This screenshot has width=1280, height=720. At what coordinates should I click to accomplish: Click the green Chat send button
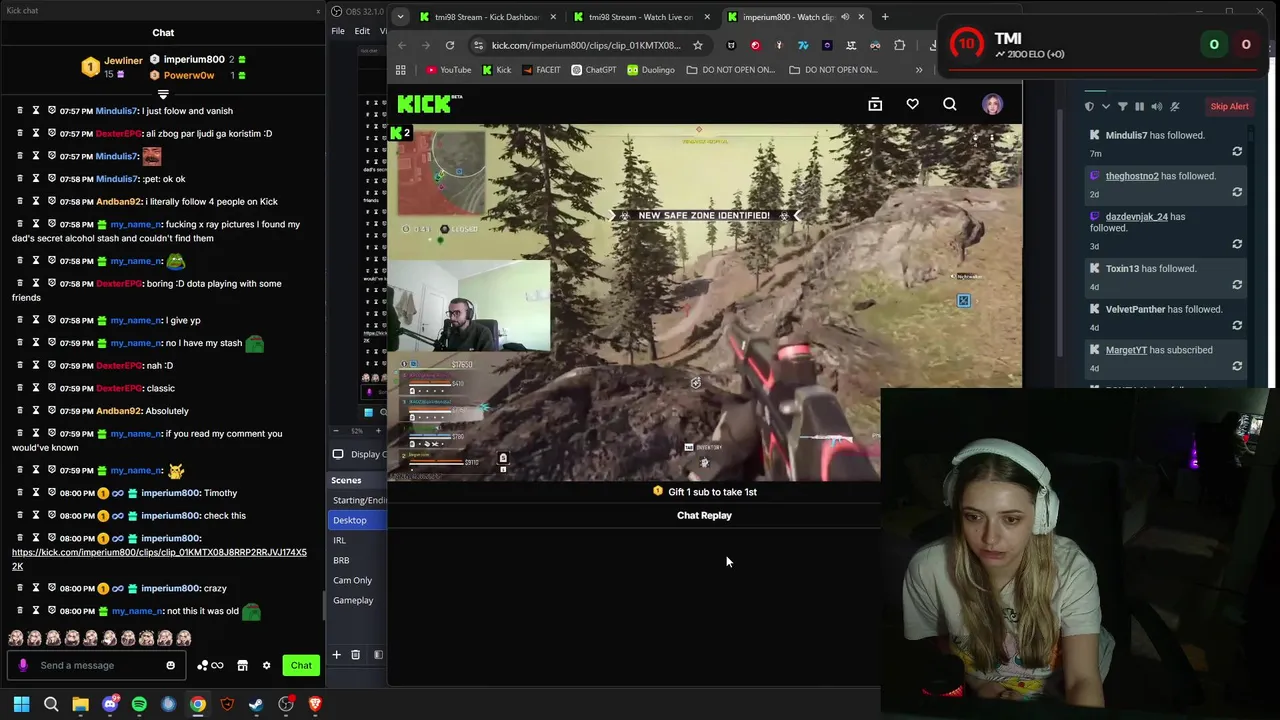(301, 665)
